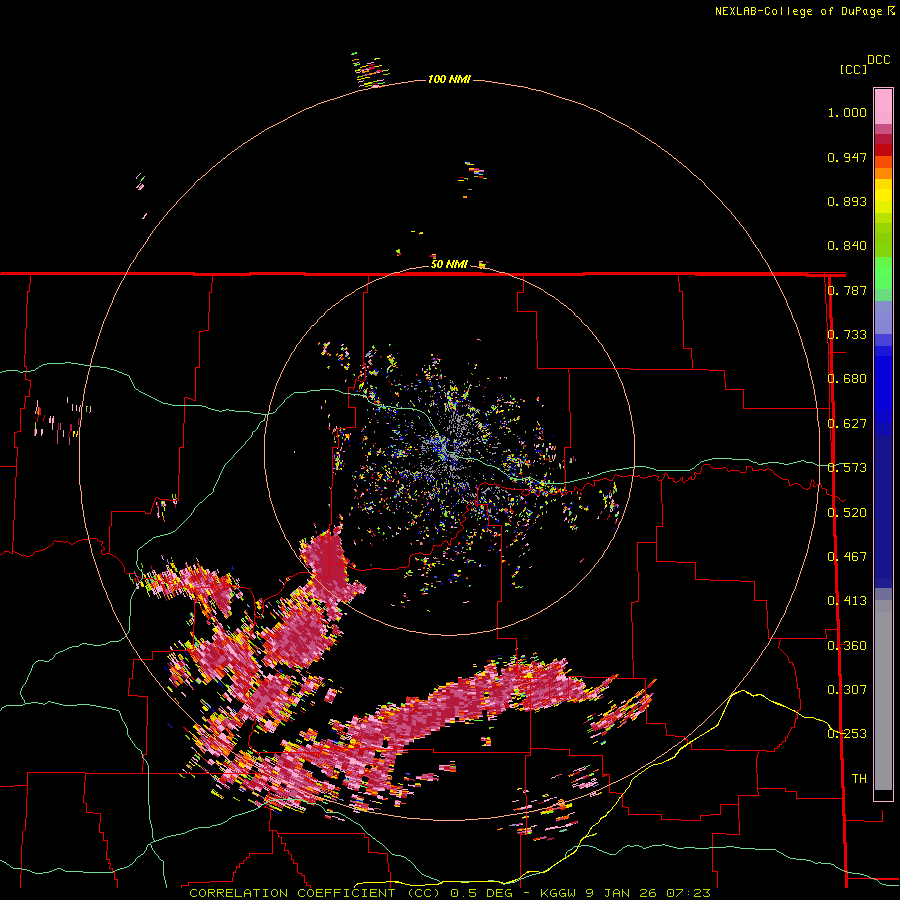Viewport: 900px width, 900px height.
Task: Click the gray segment of the color bar
Action: click(x=883, y=695)
